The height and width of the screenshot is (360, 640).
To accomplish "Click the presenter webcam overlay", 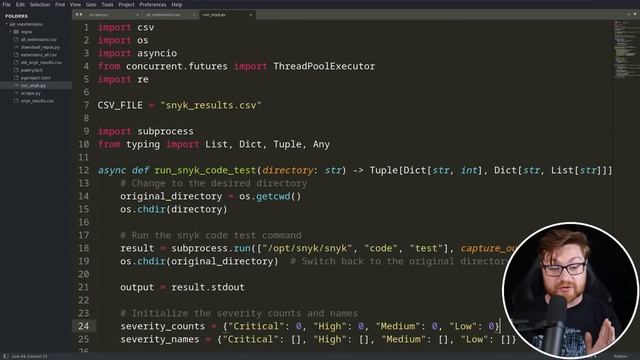I will point(570,290).
